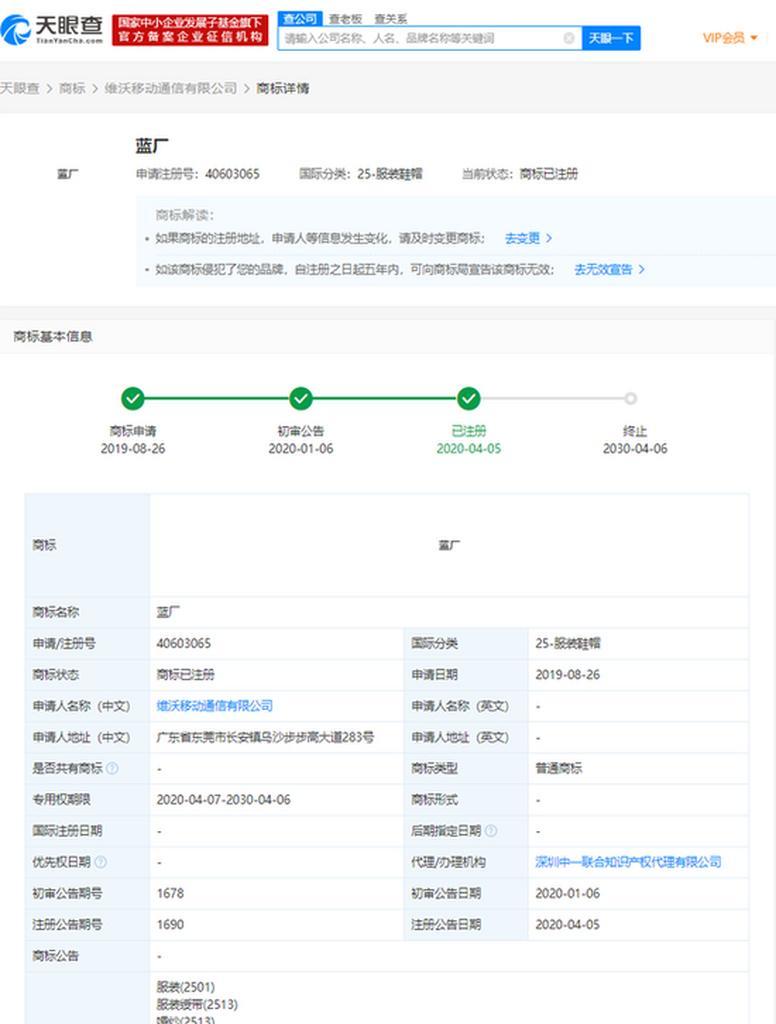The image size is (776, 1024).
Task: Click the 去变更 link
Action: (x=528, y=238)
